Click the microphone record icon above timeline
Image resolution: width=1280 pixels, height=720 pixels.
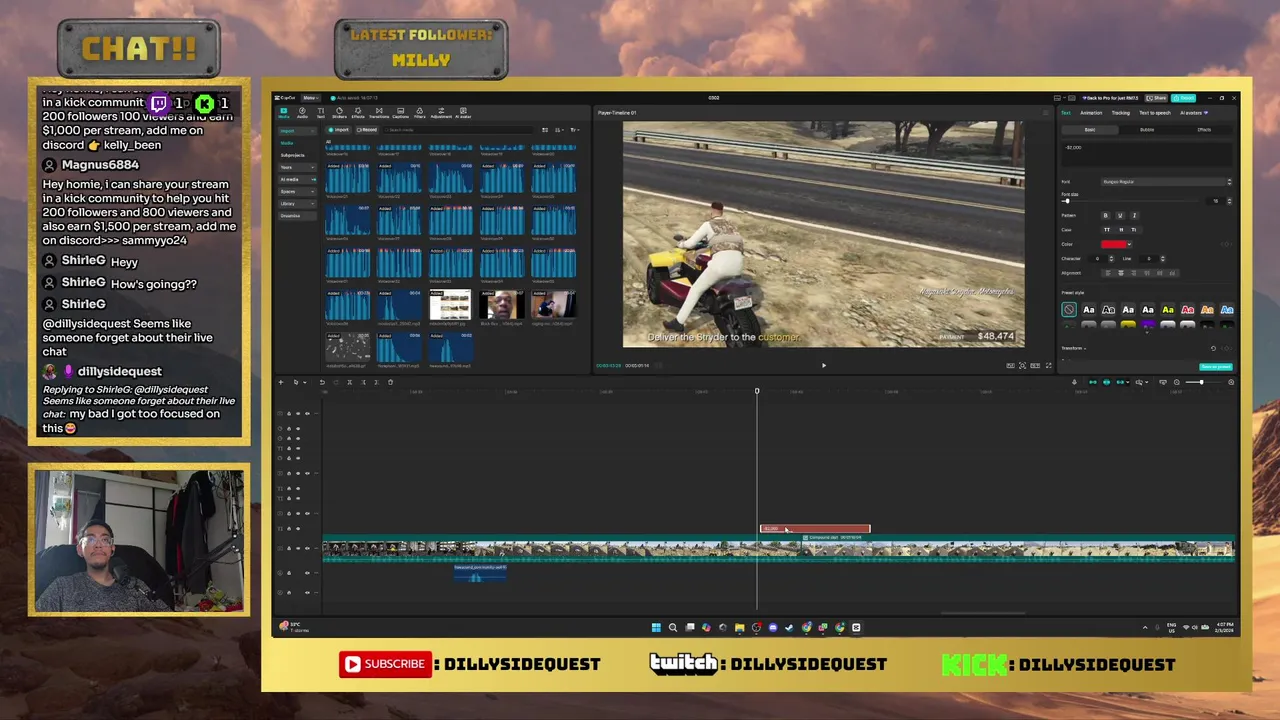tap(1074, 382)
